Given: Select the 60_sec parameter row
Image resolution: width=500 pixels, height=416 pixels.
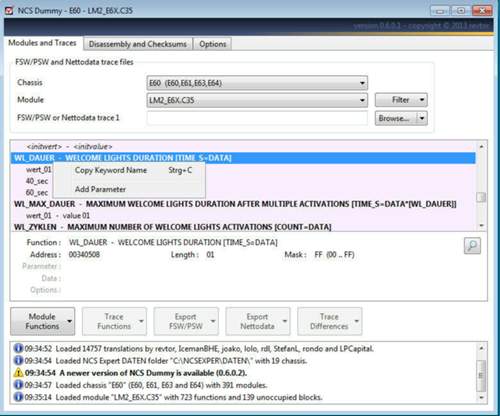Looking at the screenshot, I should (x=37, y=193).
